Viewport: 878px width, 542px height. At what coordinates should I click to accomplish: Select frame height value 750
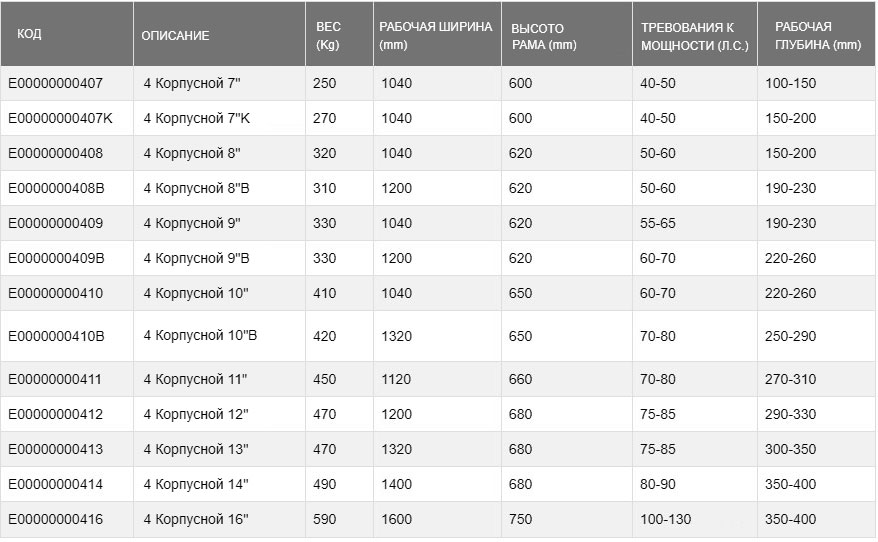click(520, 520)
